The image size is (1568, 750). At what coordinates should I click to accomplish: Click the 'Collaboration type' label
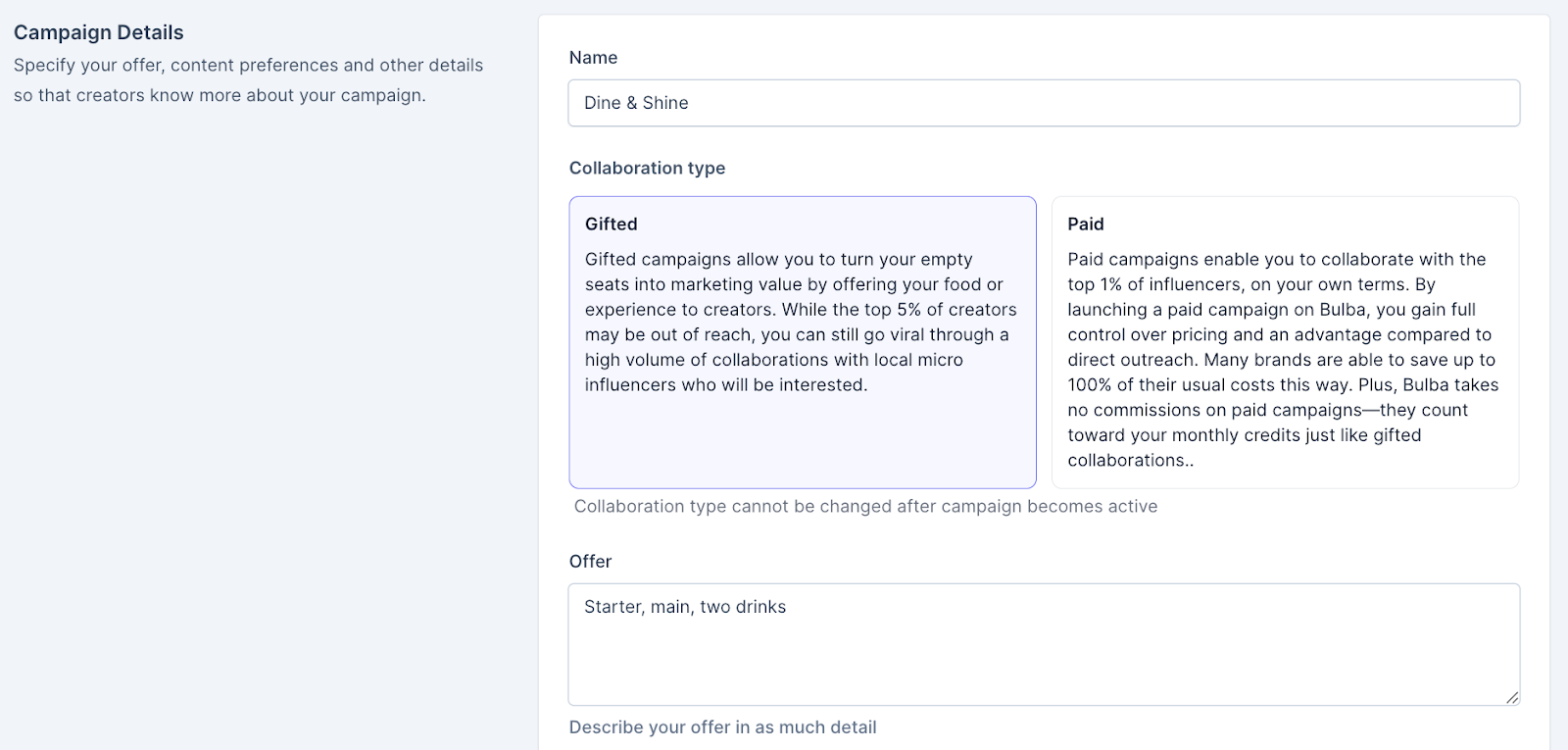(647, 168)
